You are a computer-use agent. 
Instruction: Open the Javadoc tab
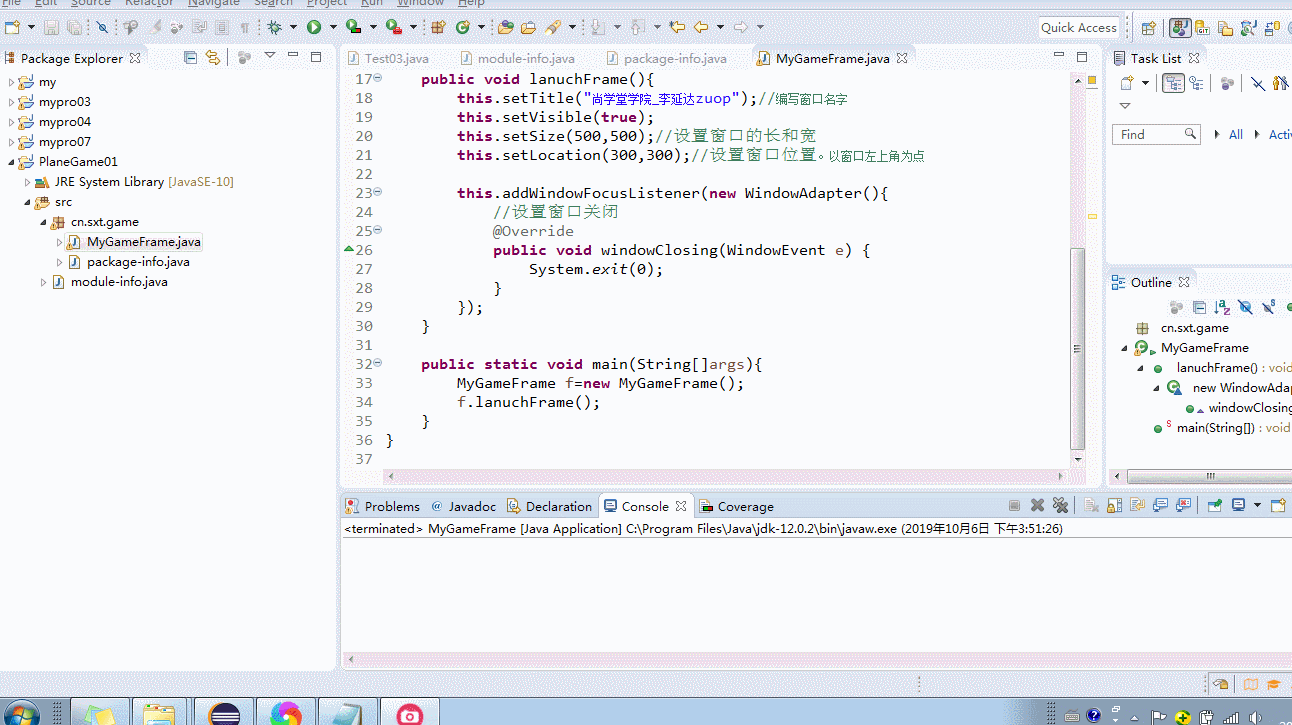(464, 506)
